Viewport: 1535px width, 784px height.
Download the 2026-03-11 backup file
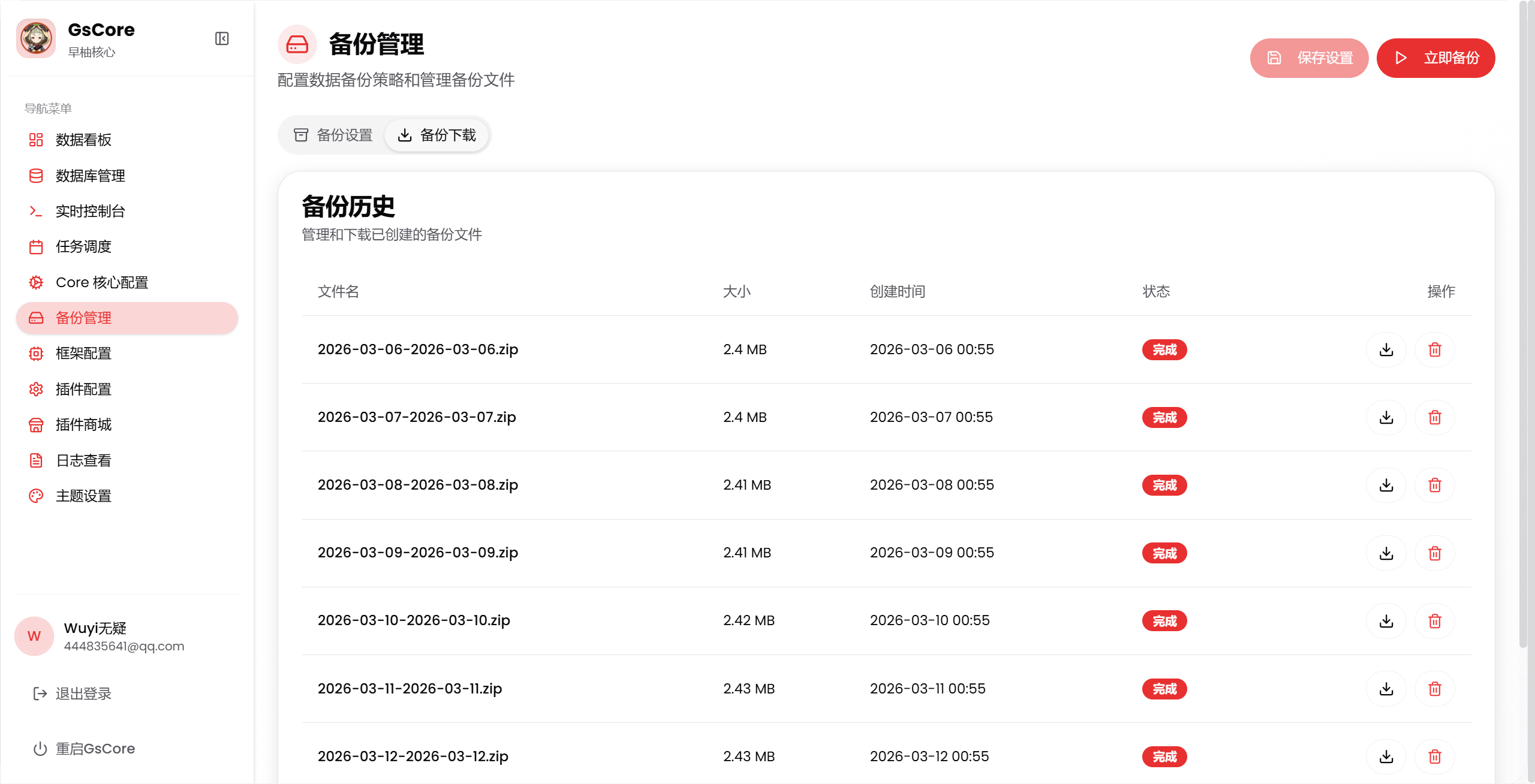pos(1386,689)
